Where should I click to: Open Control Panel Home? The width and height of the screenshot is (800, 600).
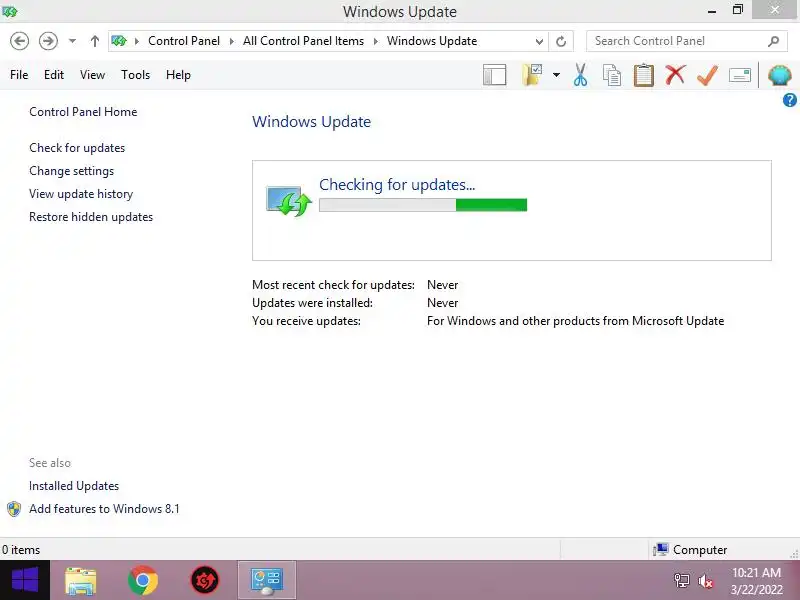point(83,112)
